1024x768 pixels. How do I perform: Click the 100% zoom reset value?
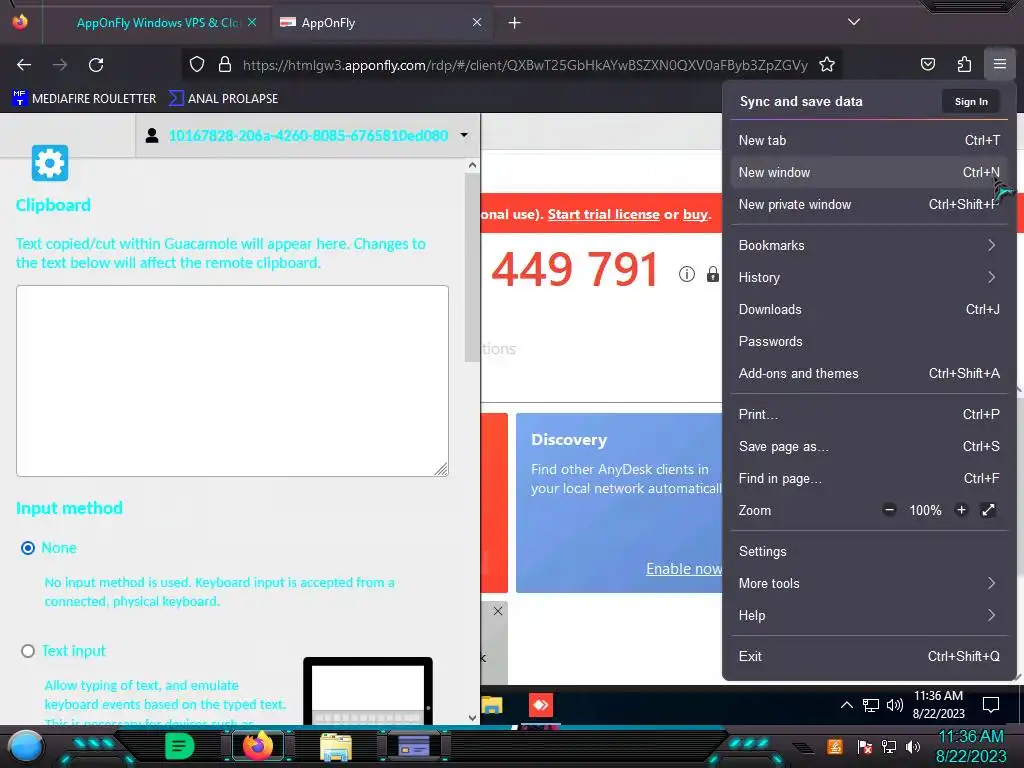pos(925,511)
